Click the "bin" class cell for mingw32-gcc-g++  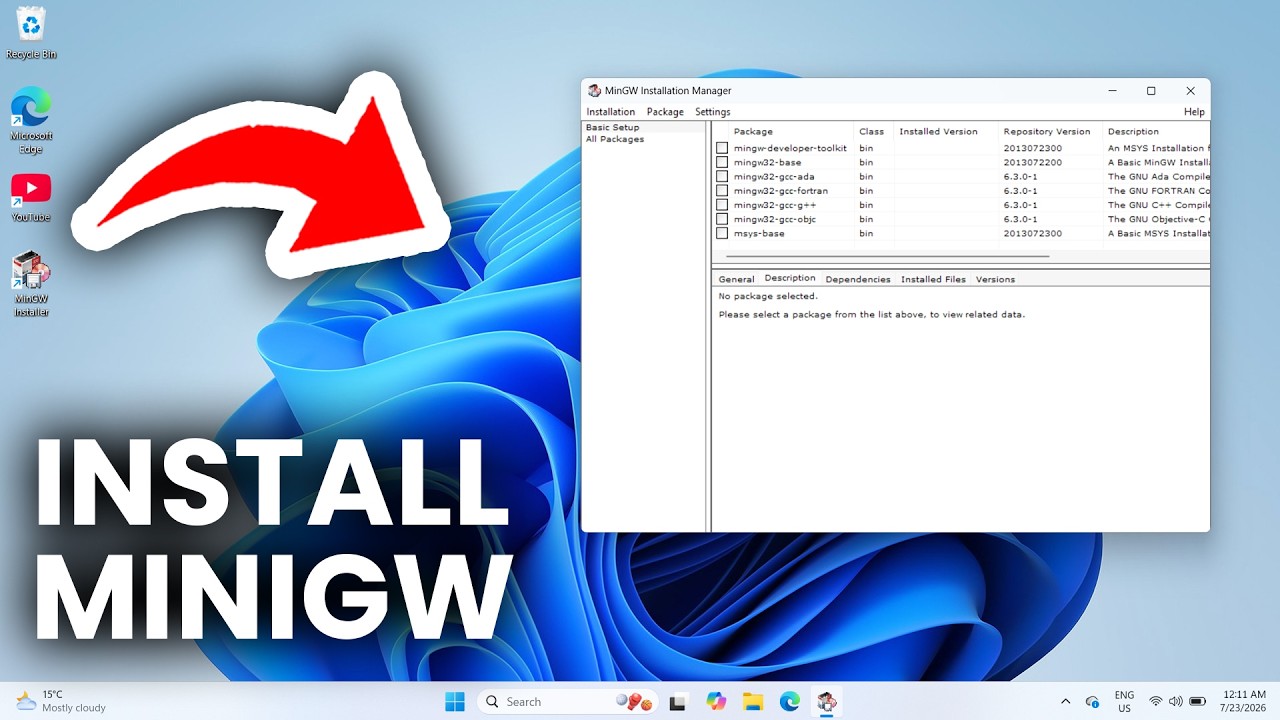866,205
